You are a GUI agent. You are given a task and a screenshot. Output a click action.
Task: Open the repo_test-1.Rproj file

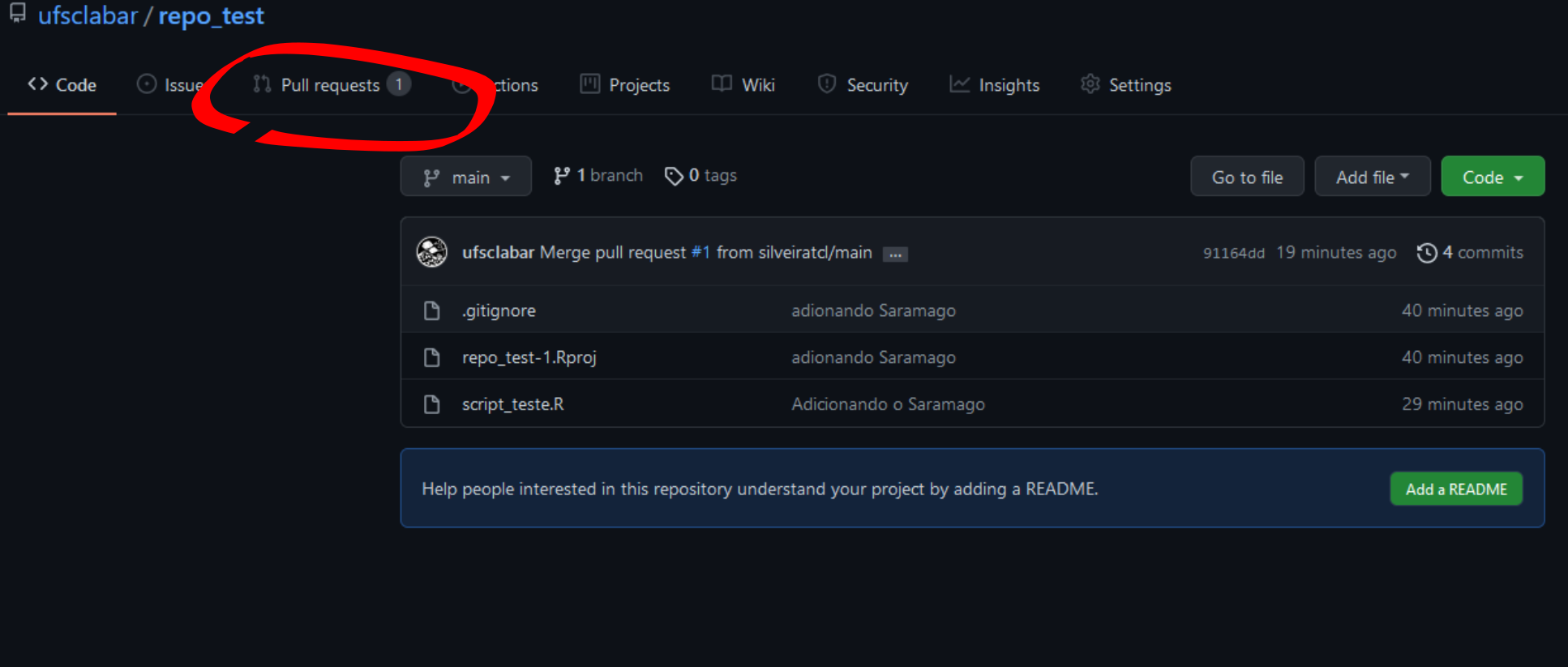click(x=529, y=357)
